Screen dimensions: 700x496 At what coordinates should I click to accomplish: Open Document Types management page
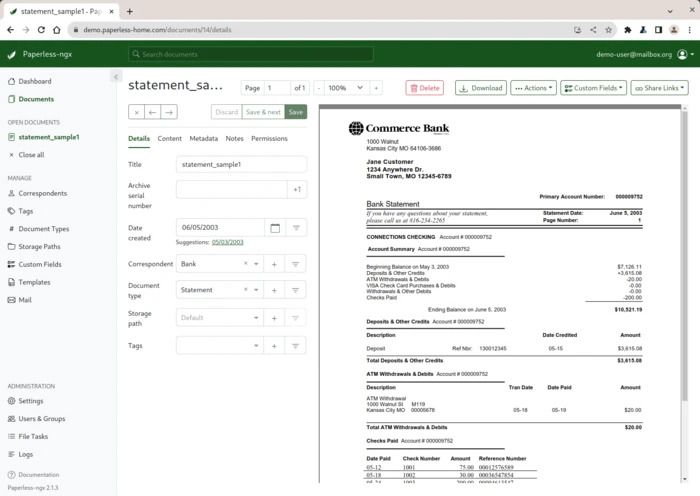tap(38, 229)
